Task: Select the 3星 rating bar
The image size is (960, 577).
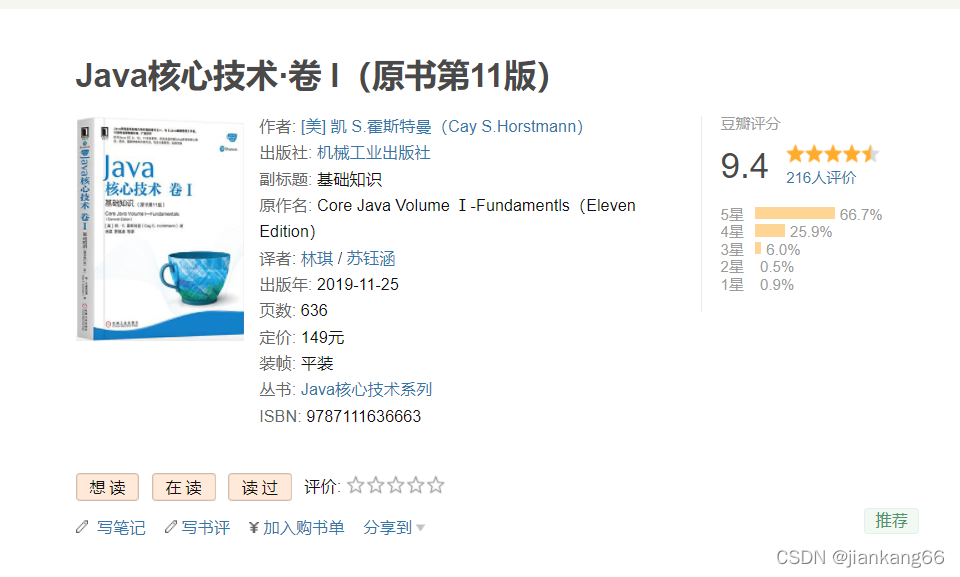Action: [758, 248]
